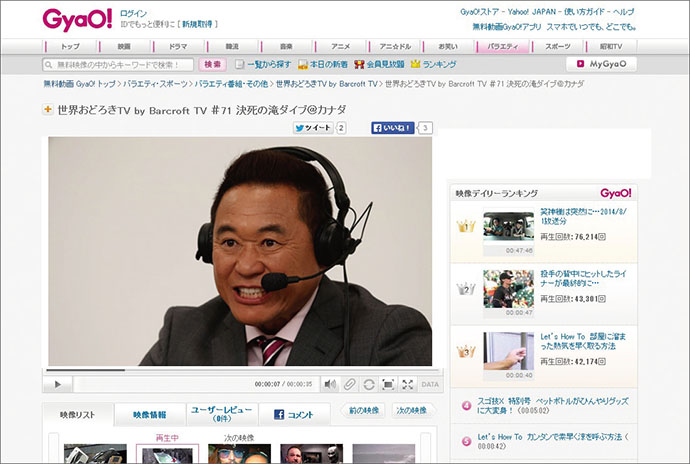Click the paperclip link icon in player
This screenshot has height=464, width=690.
[349, 384]
